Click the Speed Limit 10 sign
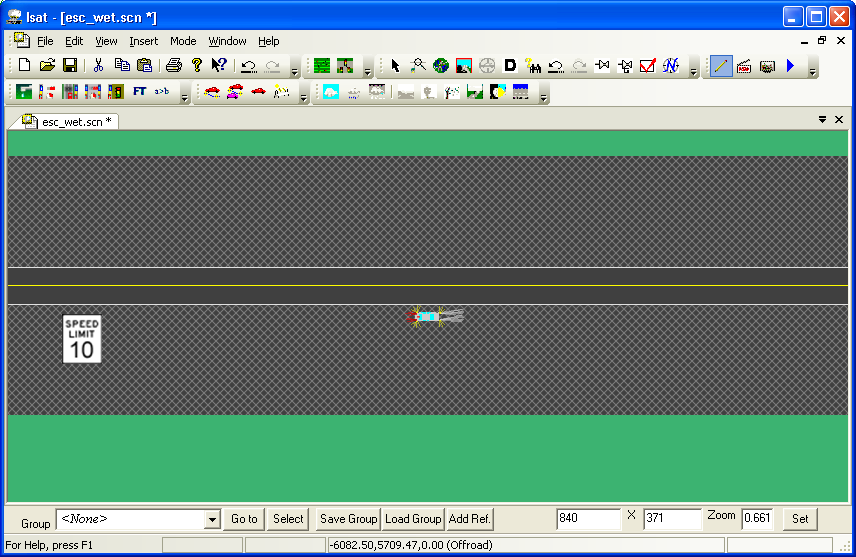 point(82,339)
